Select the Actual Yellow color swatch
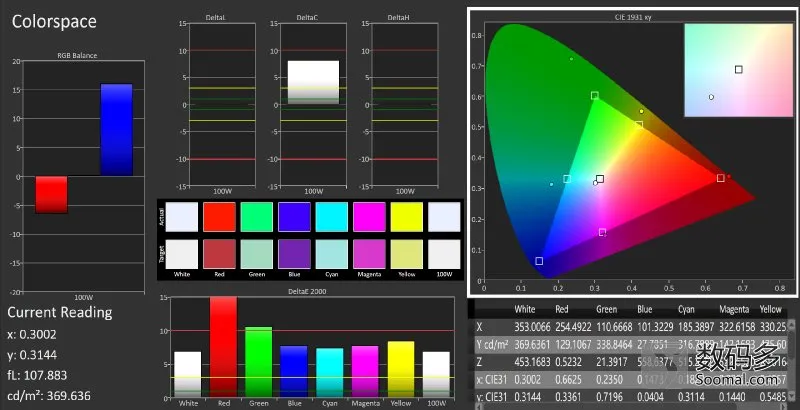Image resolution: width=800 pixels, height=410 pixels. 407,217
